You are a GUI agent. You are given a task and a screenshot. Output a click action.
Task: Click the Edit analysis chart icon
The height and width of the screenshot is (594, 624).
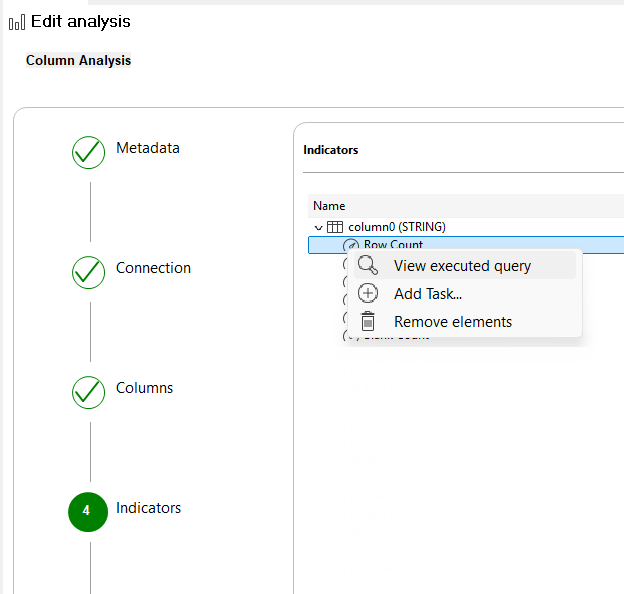tap(16, 22)
